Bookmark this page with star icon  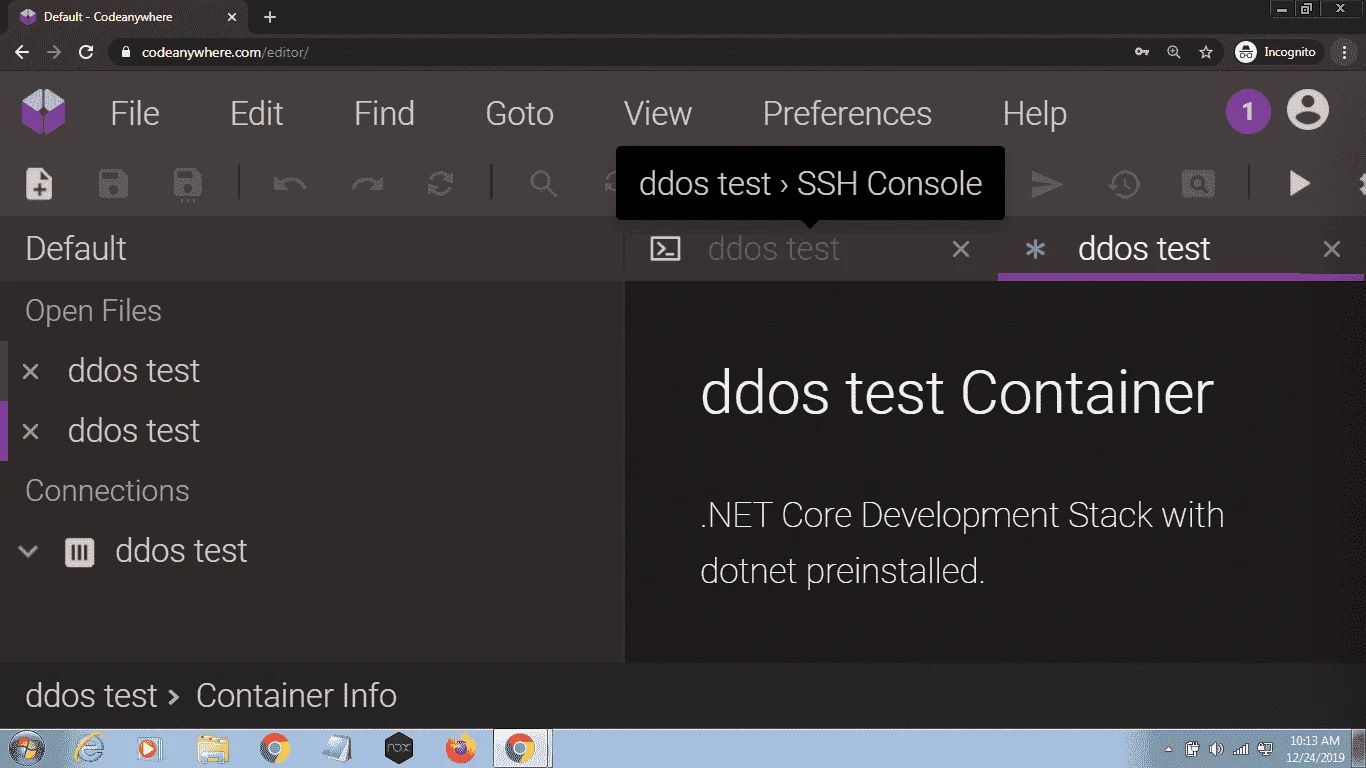(x=1206, y=52)
